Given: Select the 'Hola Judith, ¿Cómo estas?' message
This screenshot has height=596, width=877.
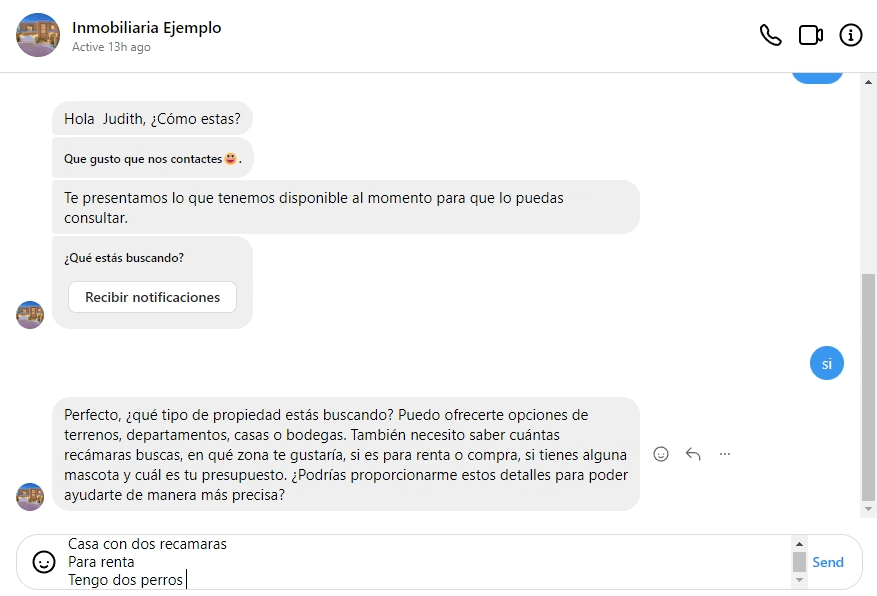Looking at the screenshot, I should [151, 118].
